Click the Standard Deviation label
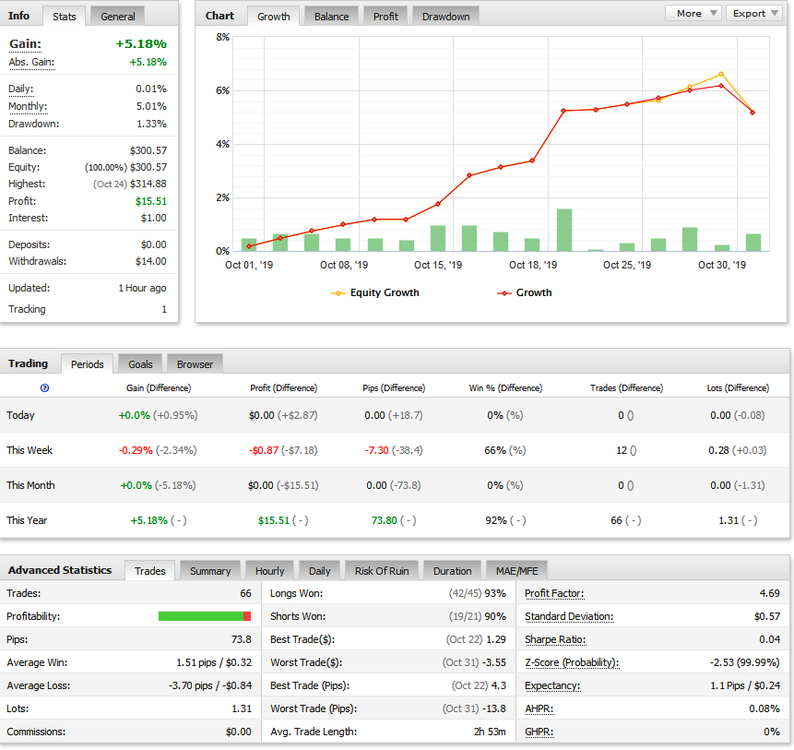The height and width of the screenshot is (750, 794). pos(569,616)
